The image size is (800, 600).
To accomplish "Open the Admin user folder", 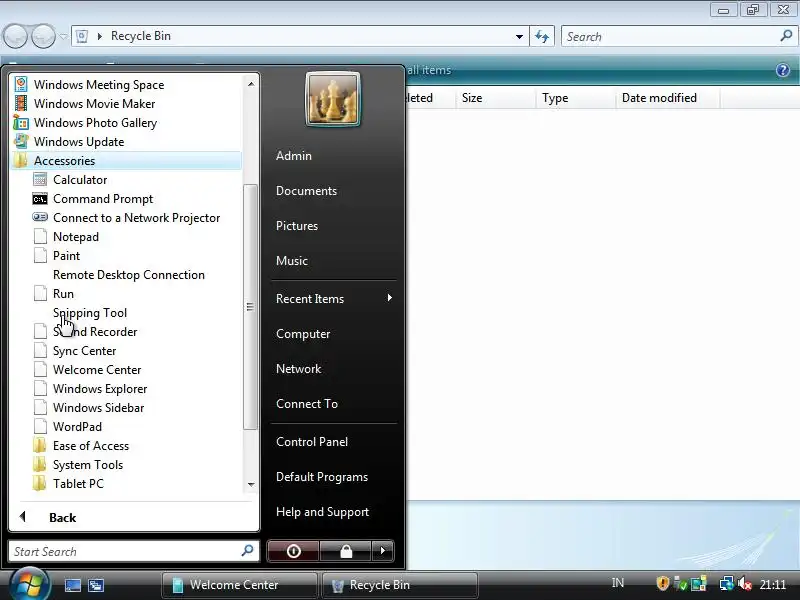I will click(x=294, y=156).
